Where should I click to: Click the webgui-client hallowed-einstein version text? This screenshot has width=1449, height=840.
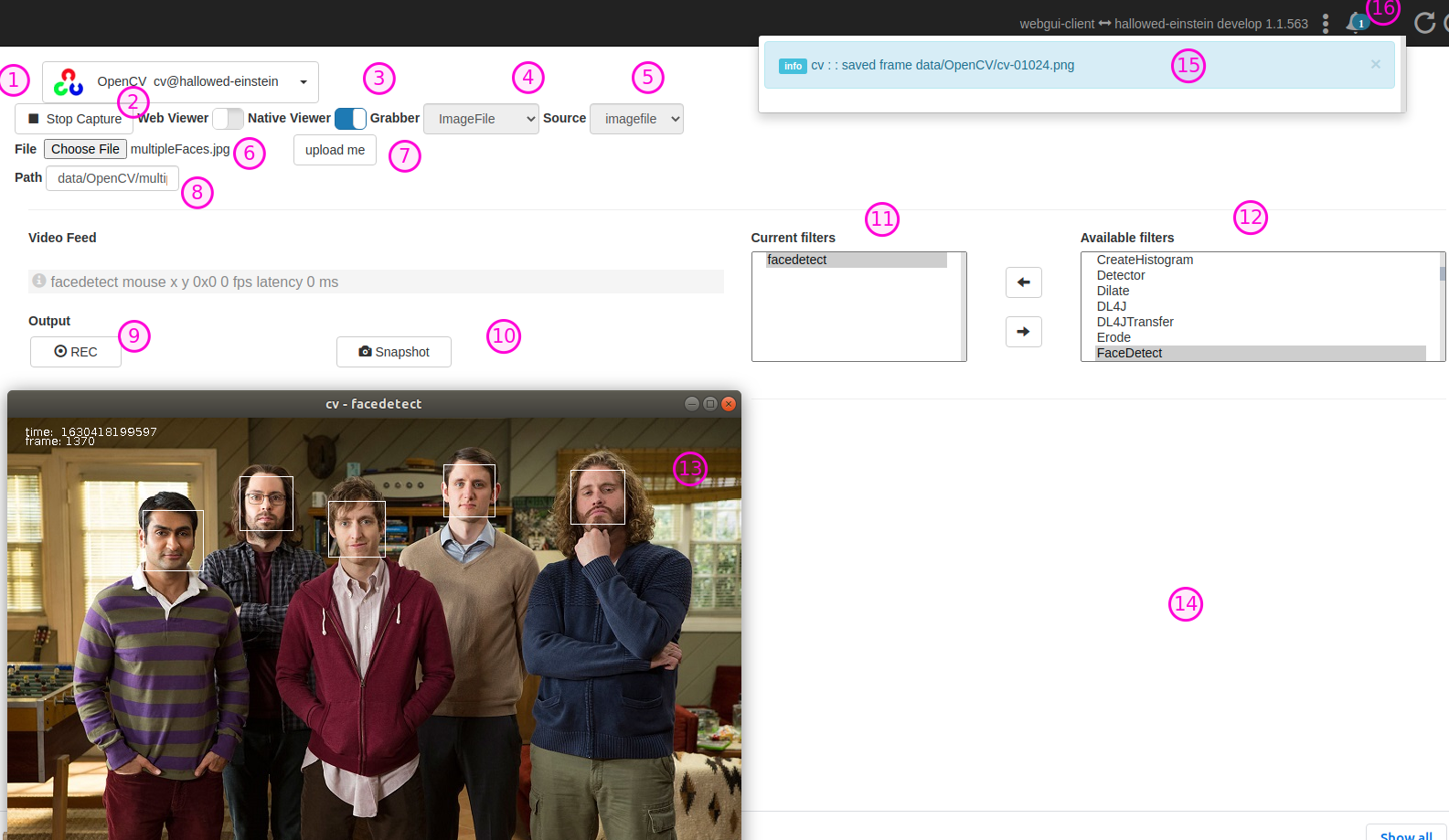(x=1164, y=24)
